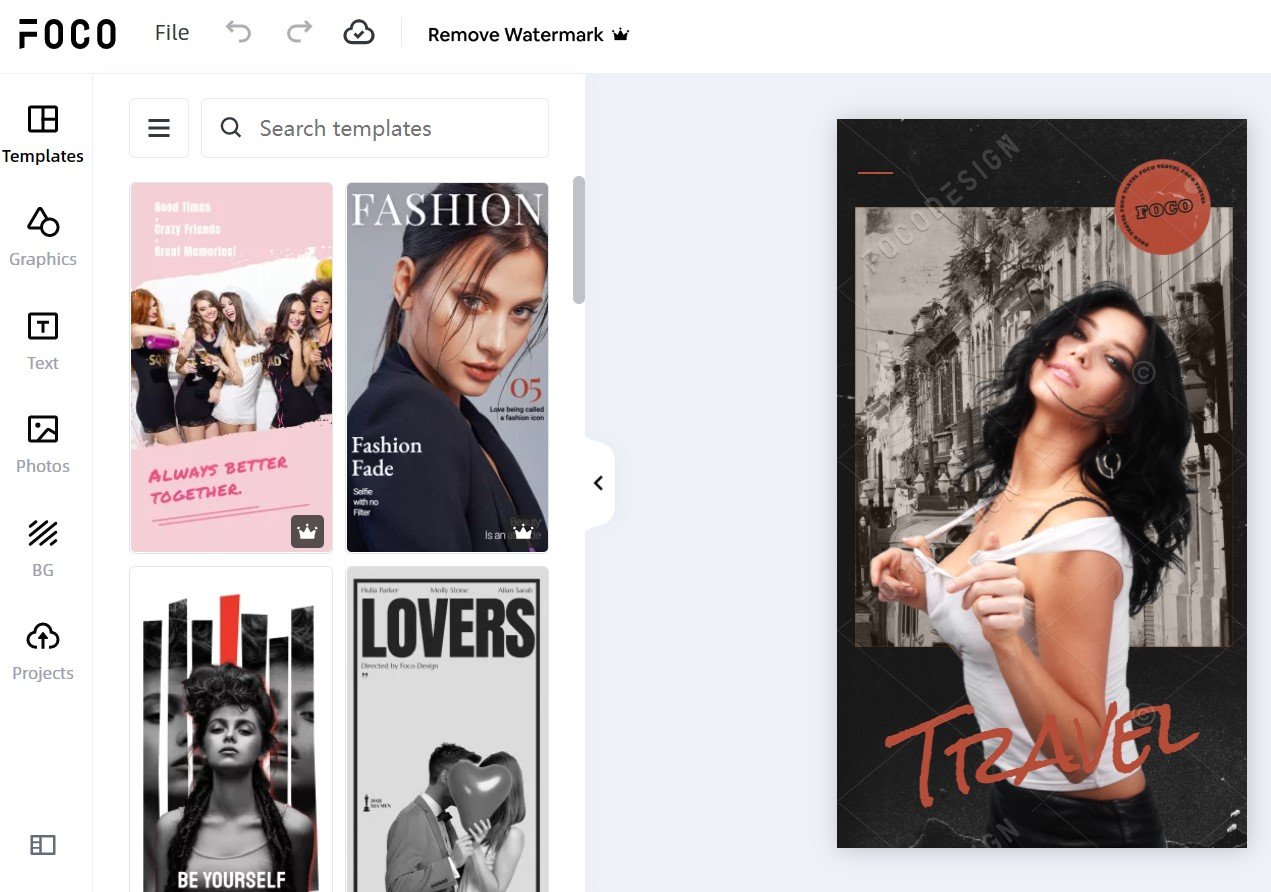Select the Always Better Together template
The width and height of the screenshot is (1271, 892).
[x=231, y=367]
